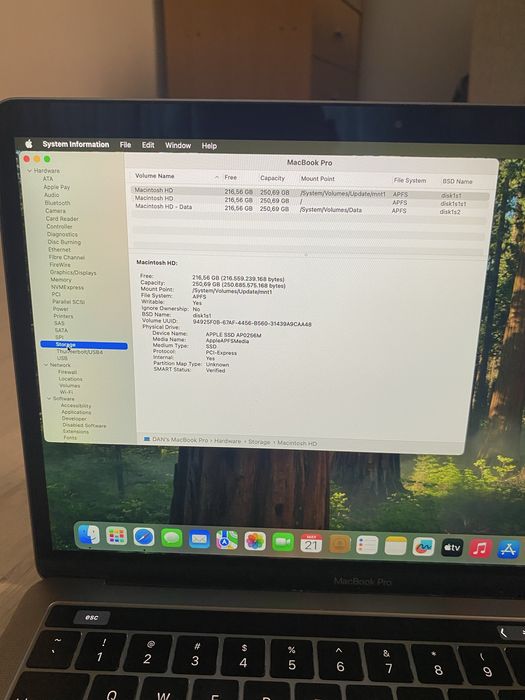This screenshot has height=700, width=525.
Task: Select Camera in the sidebar
Action: 55,211
